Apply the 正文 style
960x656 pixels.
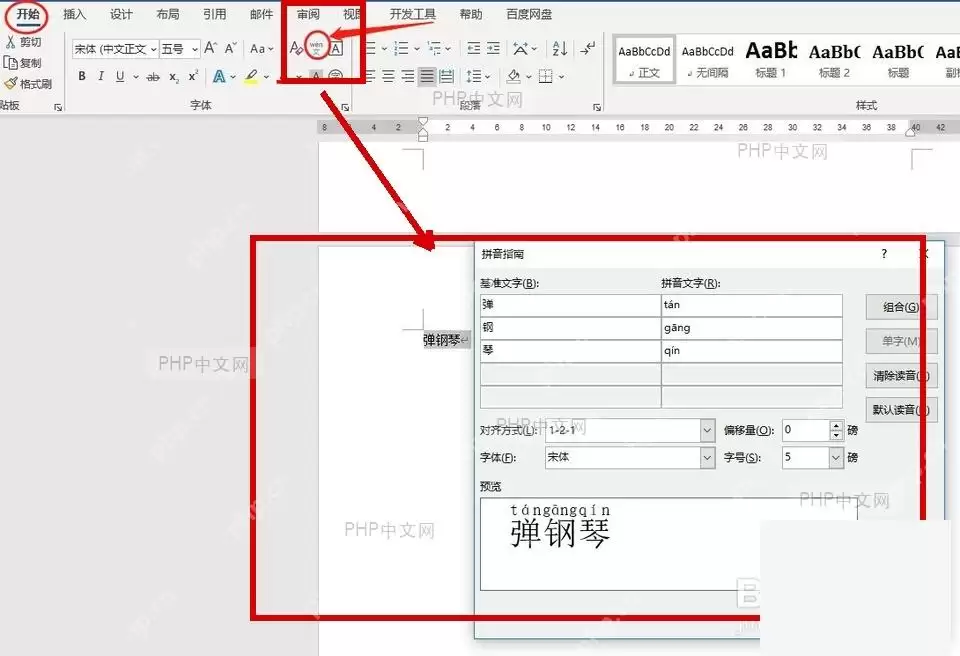[644, 60]
